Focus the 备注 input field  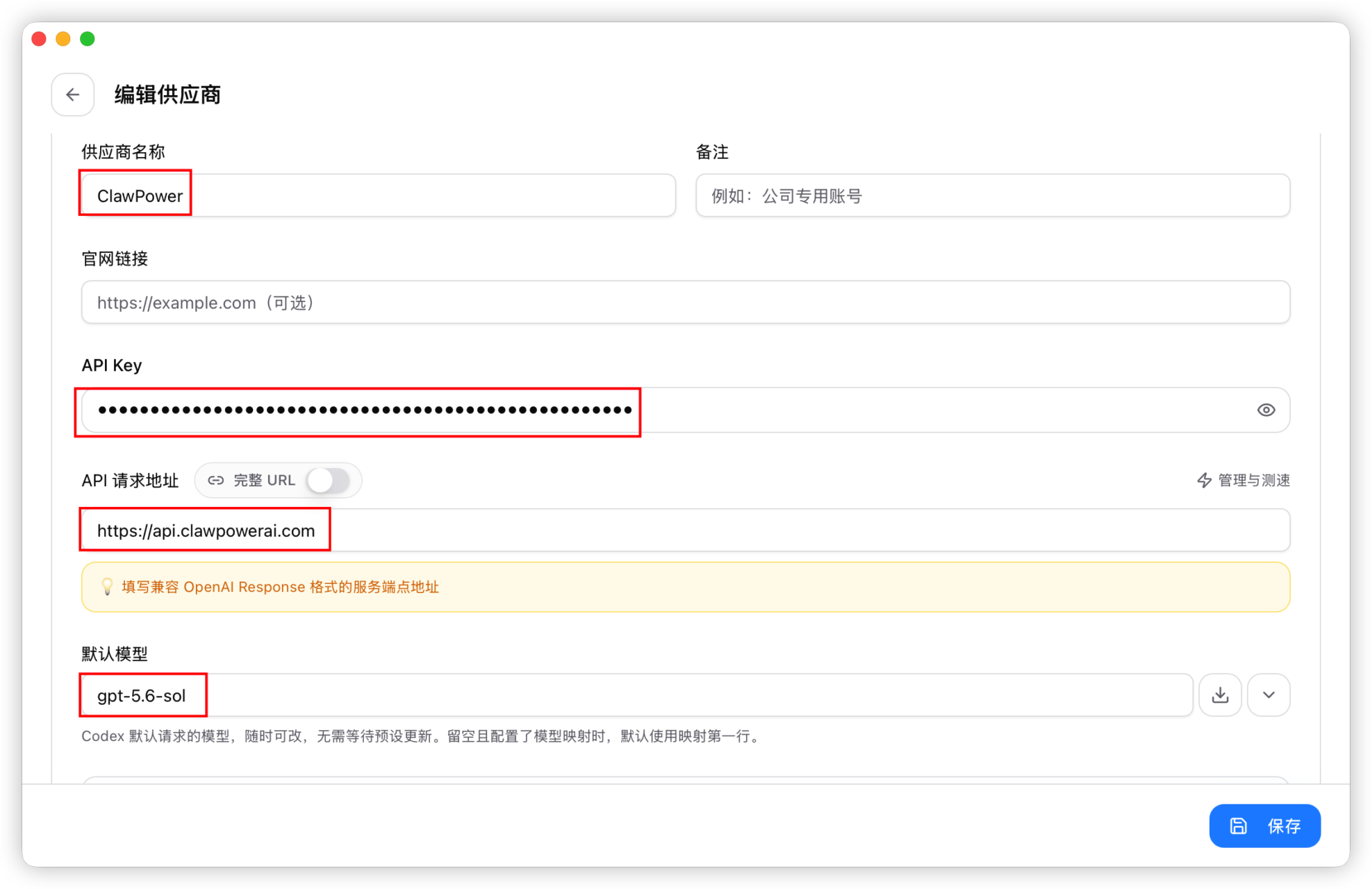(993, 196)
